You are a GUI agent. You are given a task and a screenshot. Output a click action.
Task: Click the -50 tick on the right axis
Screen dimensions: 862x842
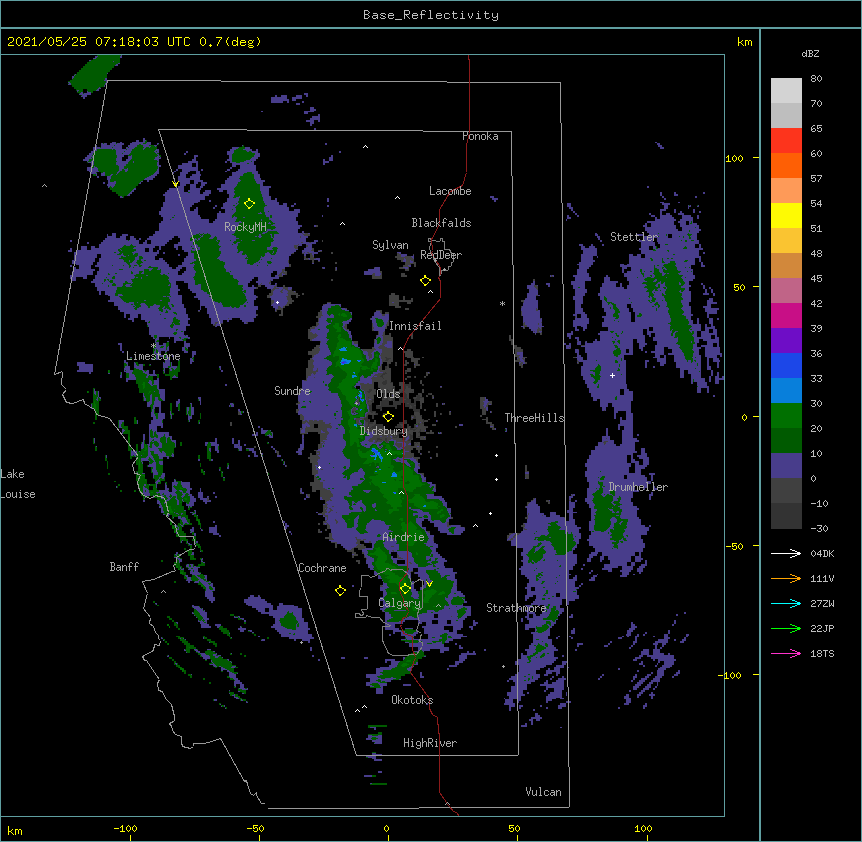pos(734,546)
